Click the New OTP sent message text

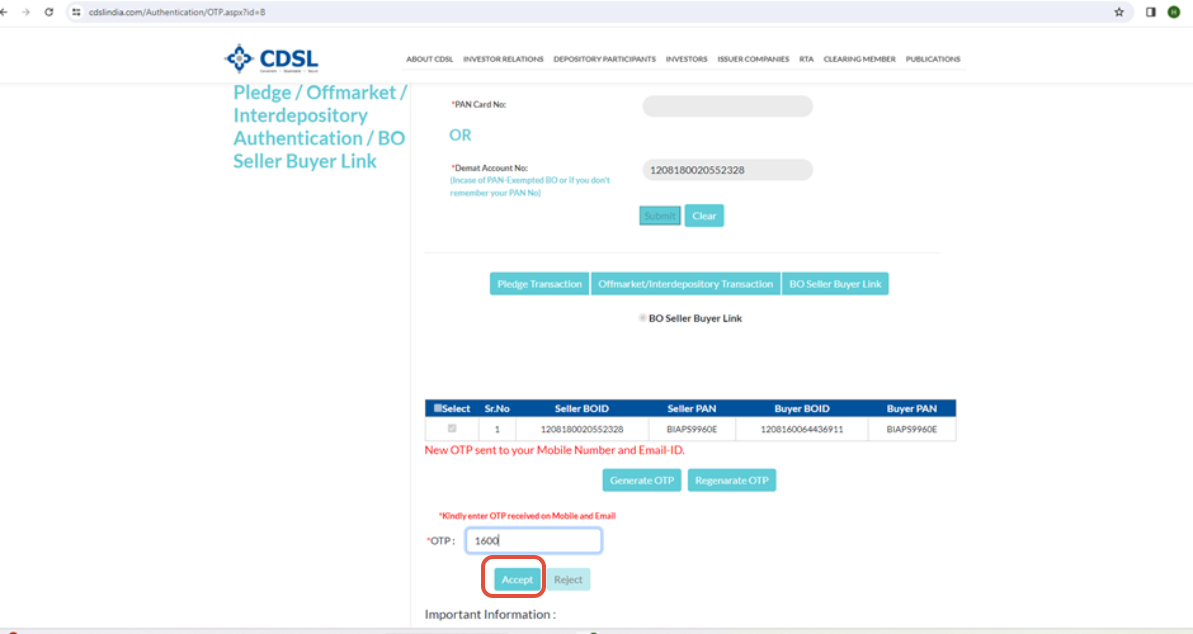[555, 450]
